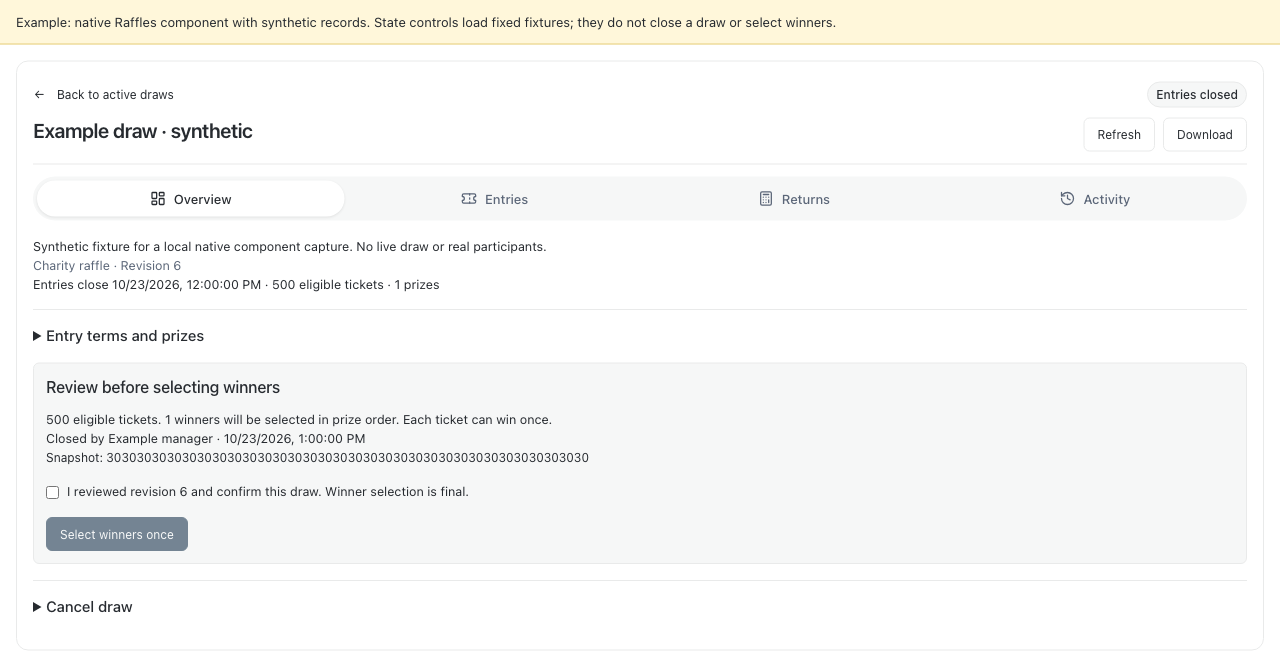The width and height of the screenshot is (1280, 667).
Task: Click the Entries closed status badge
Action: click(x=1197, y=95)
